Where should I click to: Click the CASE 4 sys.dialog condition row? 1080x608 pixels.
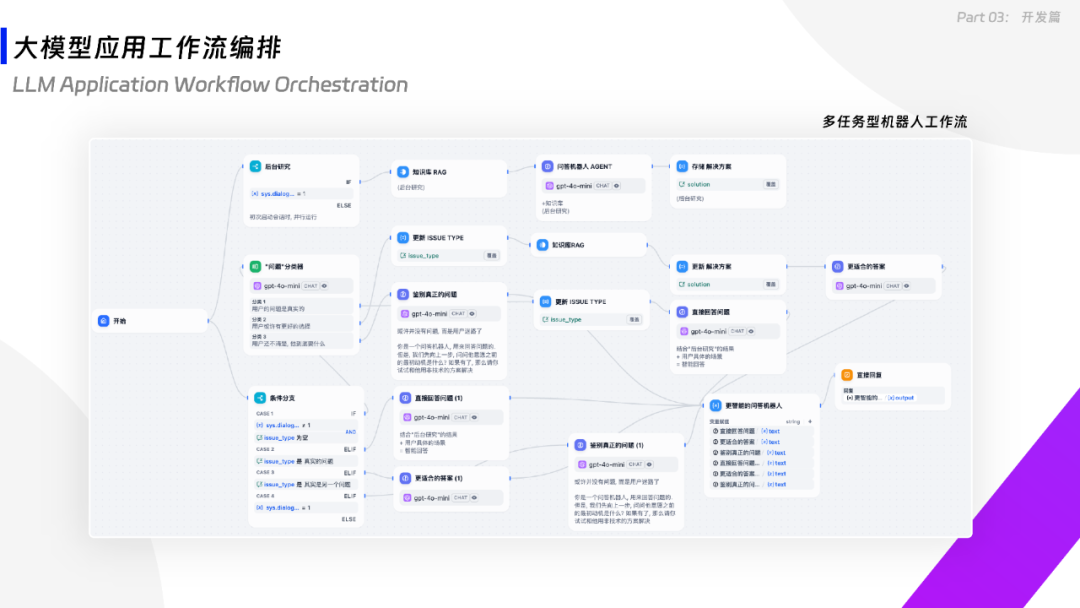point(306,508)
